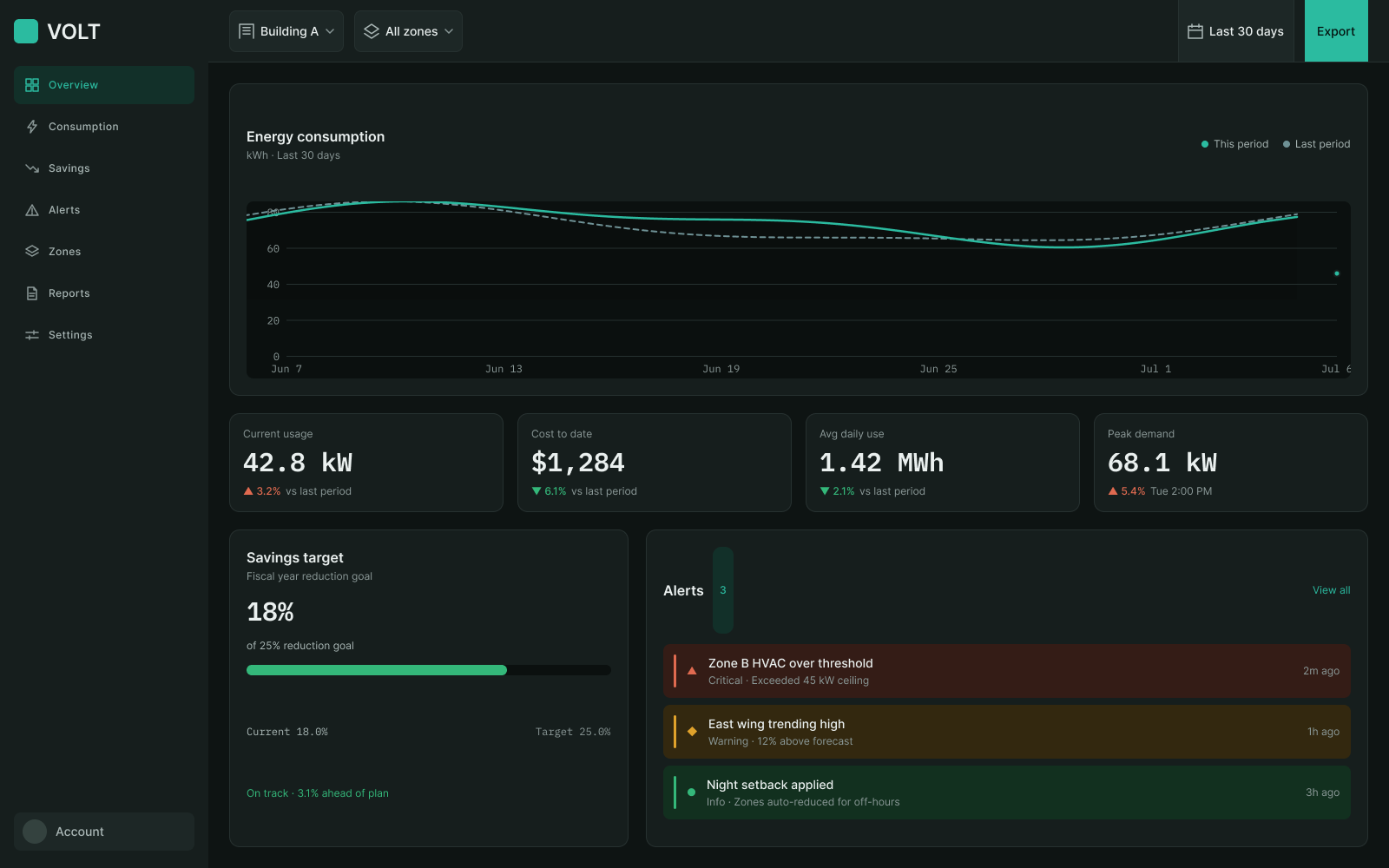Click the Settings sliders icon
Image resolution: width=1389 pixels, height=868 pixels.
pyautogui.click(x=32, y=335)
